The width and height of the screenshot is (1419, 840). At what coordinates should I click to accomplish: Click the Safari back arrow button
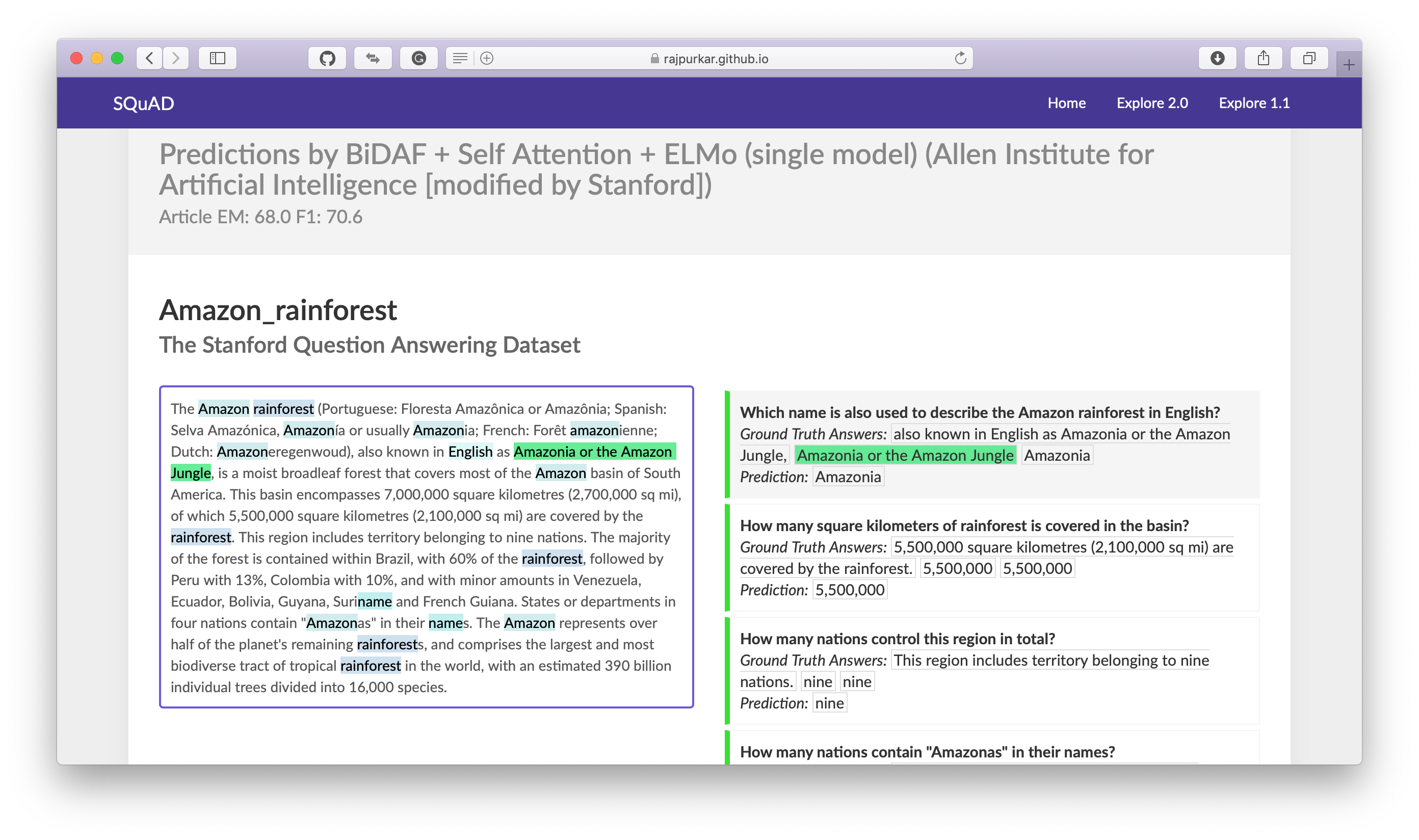click(x=149, y=58)
